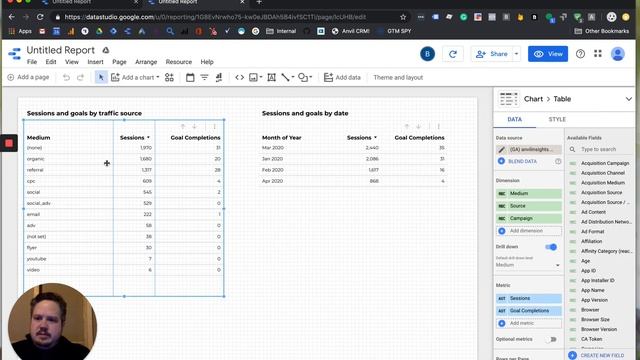Click the Add dimension field

[x=529, y=231]
